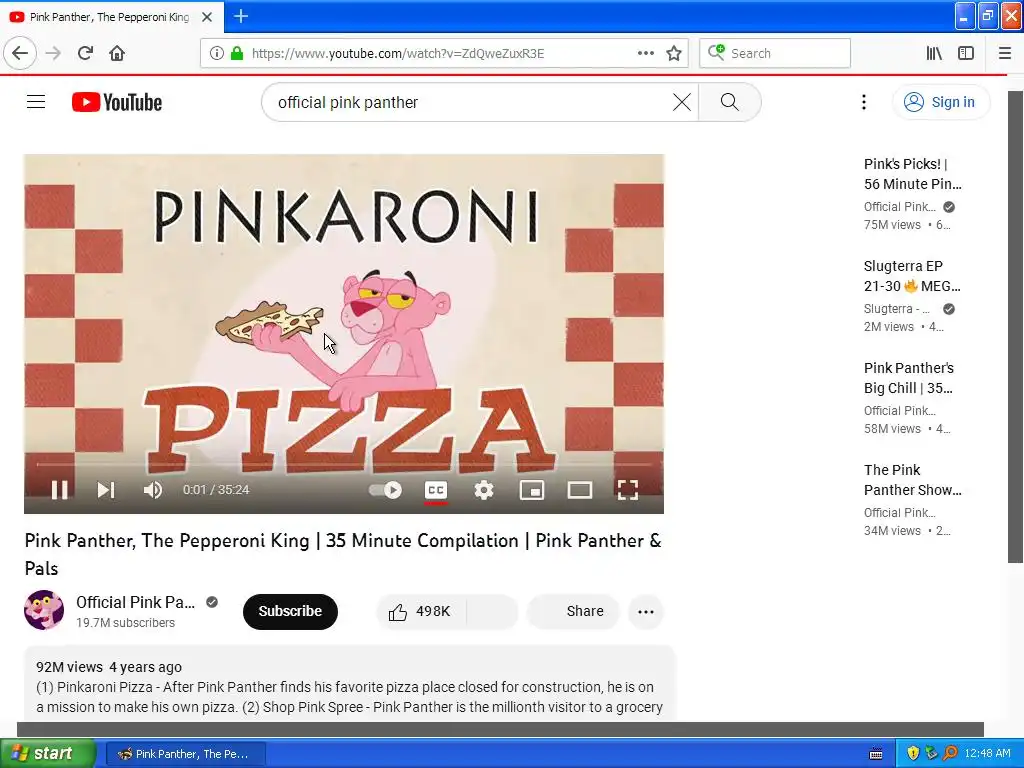Click the taskbar clock 12:48 AM
This screenshot has height=768, width=1024.
tap(987, 753)
